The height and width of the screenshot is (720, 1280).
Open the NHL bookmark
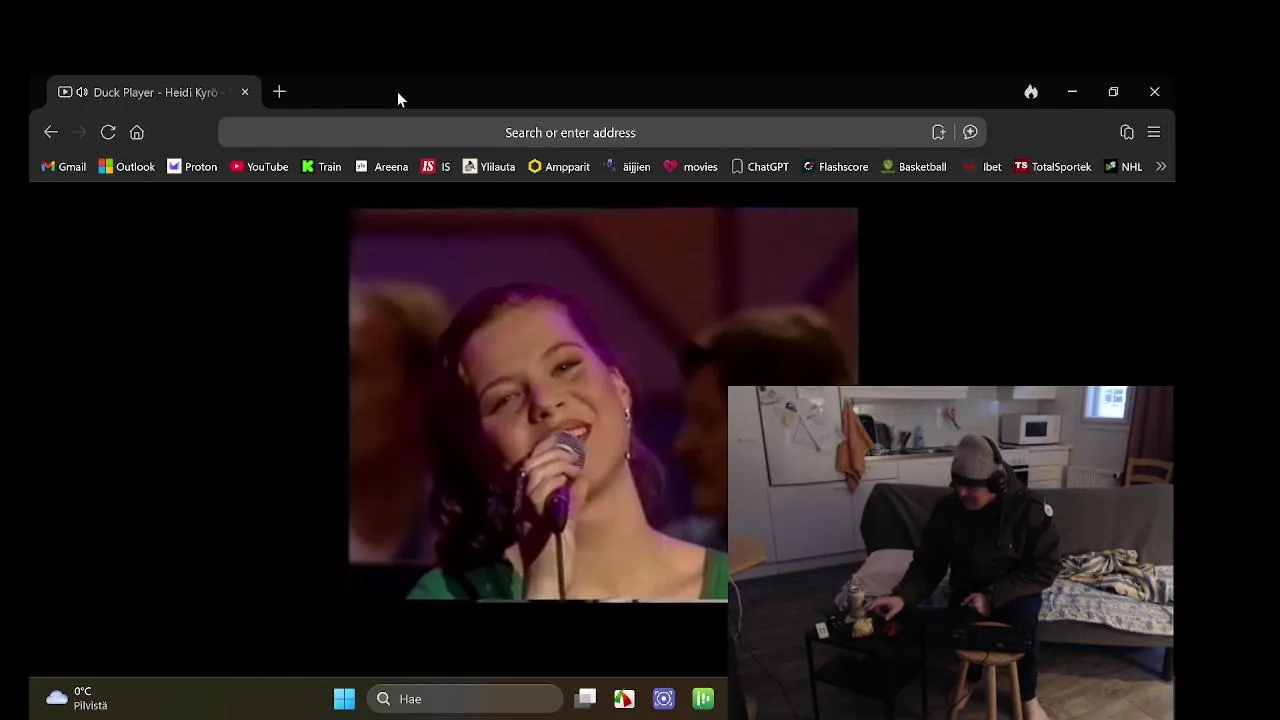(x=1123, y=167)
